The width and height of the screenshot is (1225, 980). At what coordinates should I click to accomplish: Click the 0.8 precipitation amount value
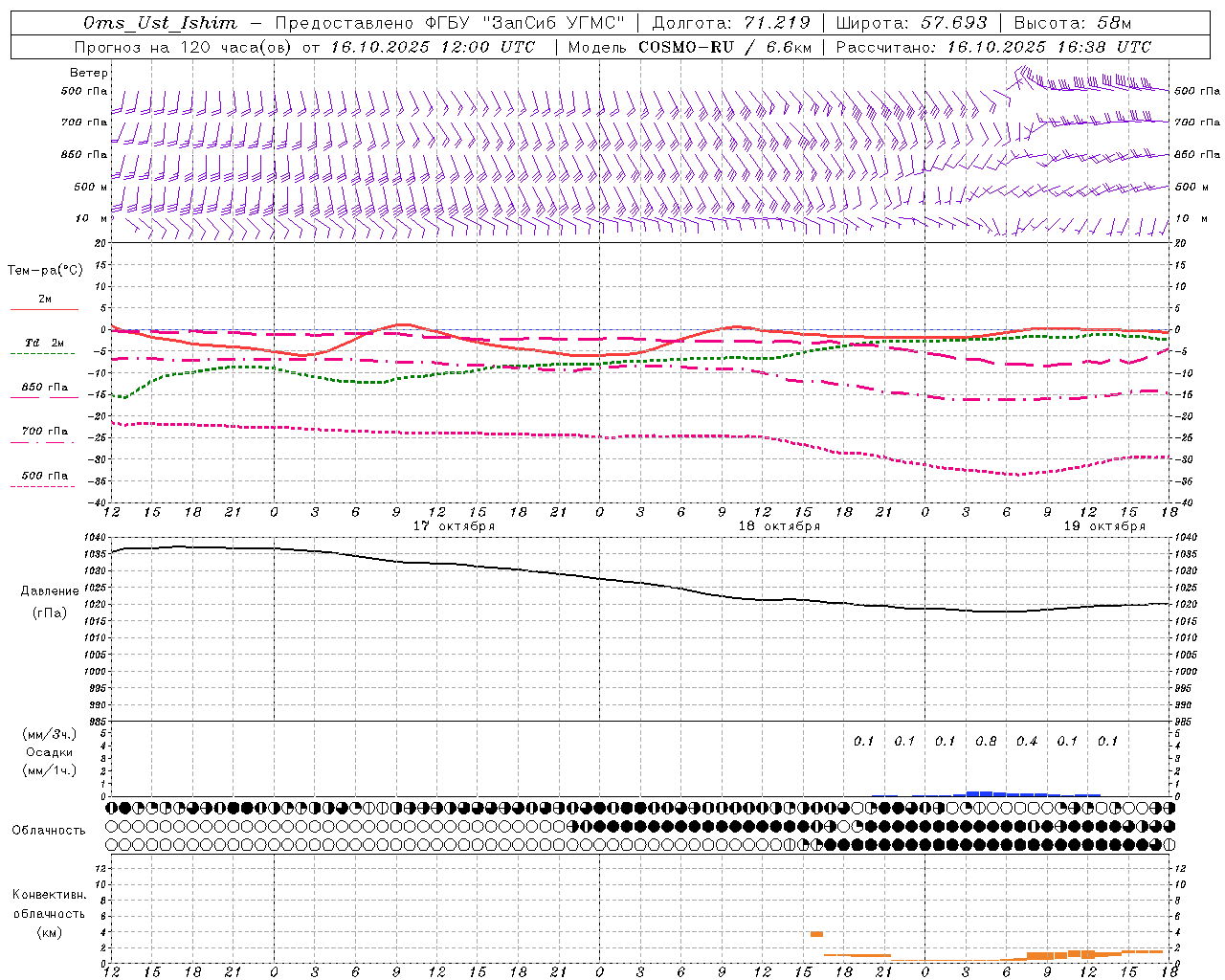[x=986, y=742]
